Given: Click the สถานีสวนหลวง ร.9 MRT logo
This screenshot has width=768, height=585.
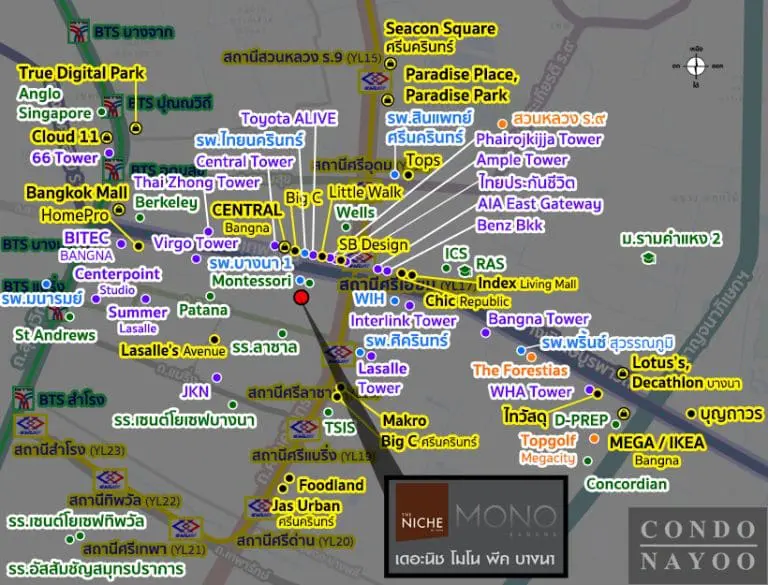Looking at the screenshot, I should pos(375,80).
